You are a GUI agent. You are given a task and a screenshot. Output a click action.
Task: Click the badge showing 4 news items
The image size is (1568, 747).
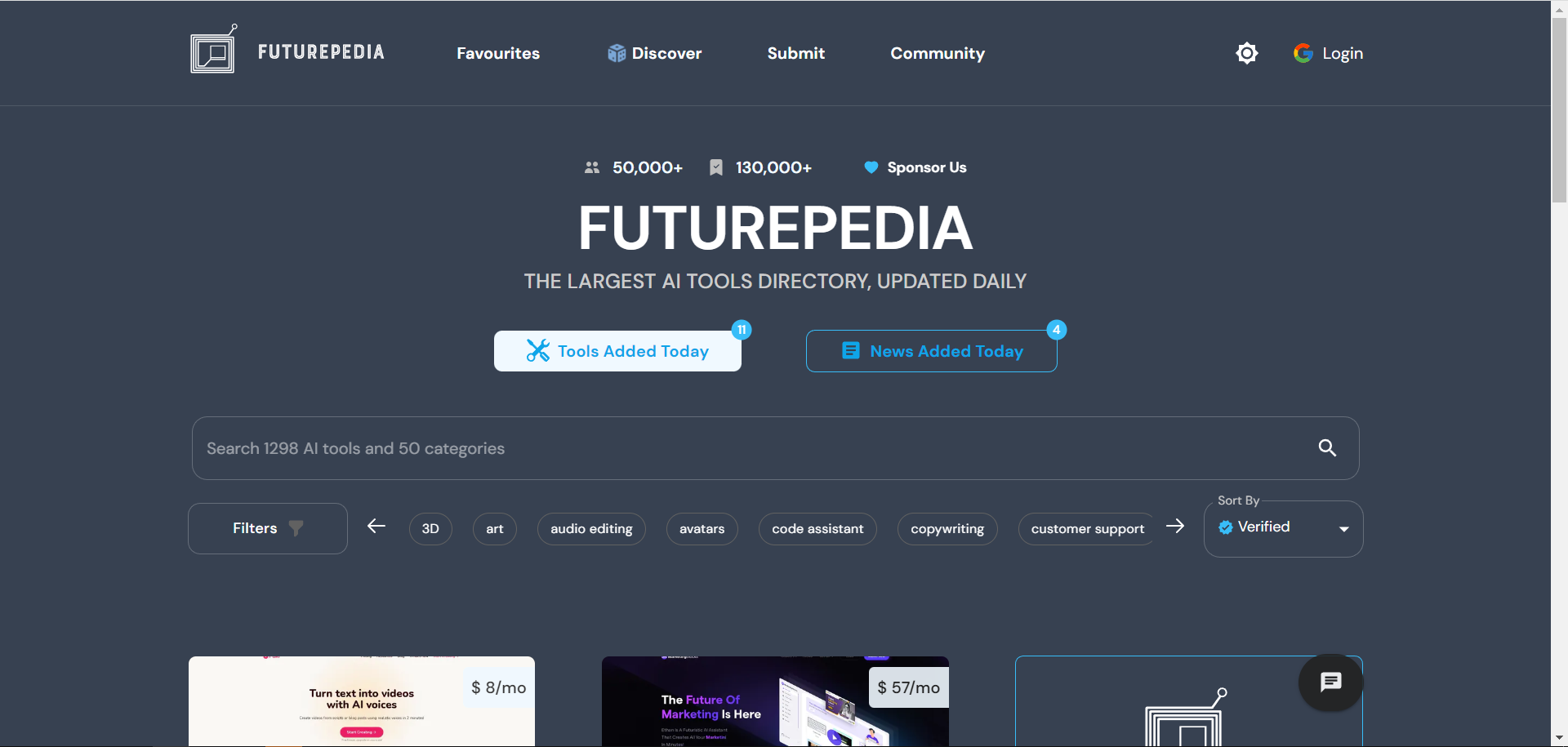click(1057, 330)
